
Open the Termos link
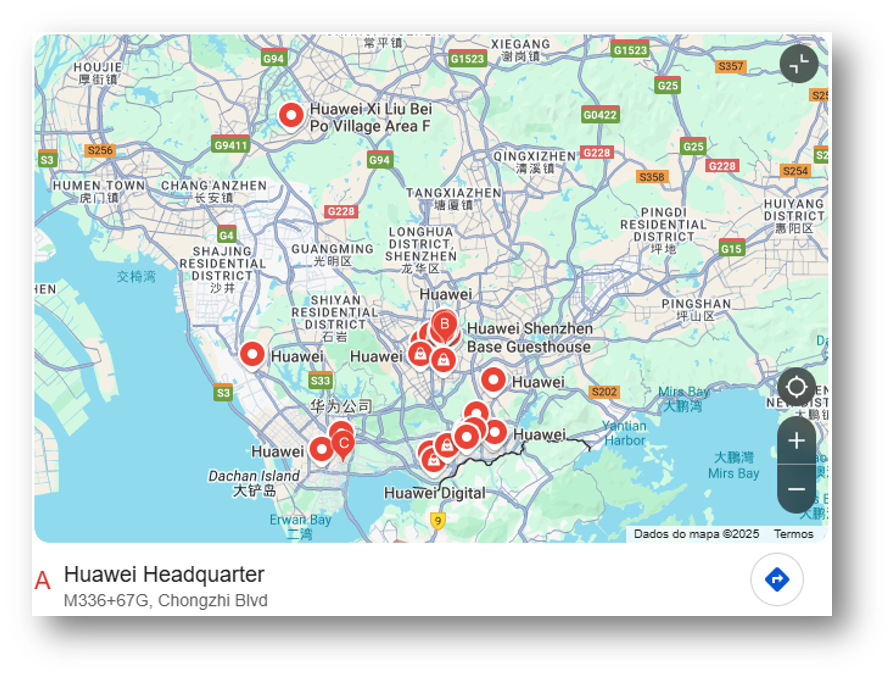793,534
